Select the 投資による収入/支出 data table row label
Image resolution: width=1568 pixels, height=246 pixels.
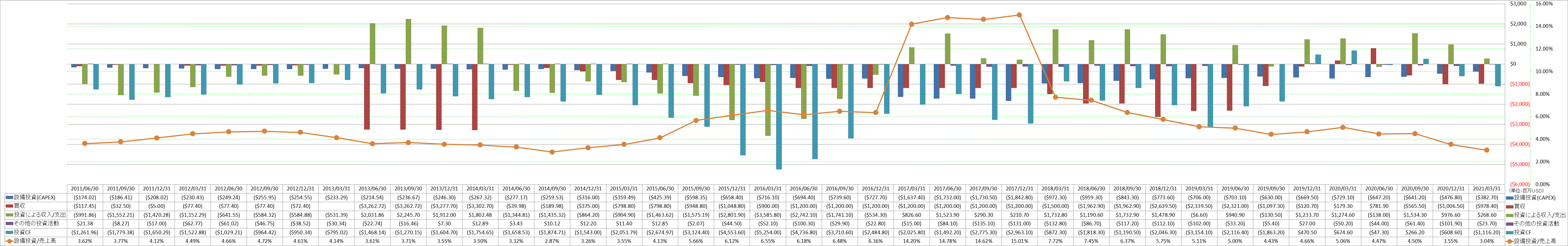(x=40, y=215)
